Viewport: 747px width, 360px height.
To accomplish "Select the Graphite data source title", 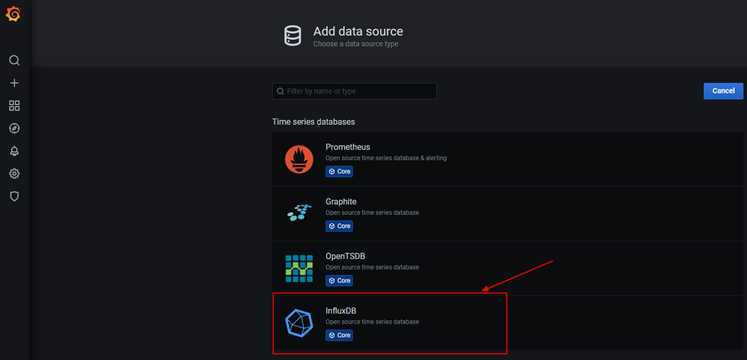I will (x=341, y=201).
